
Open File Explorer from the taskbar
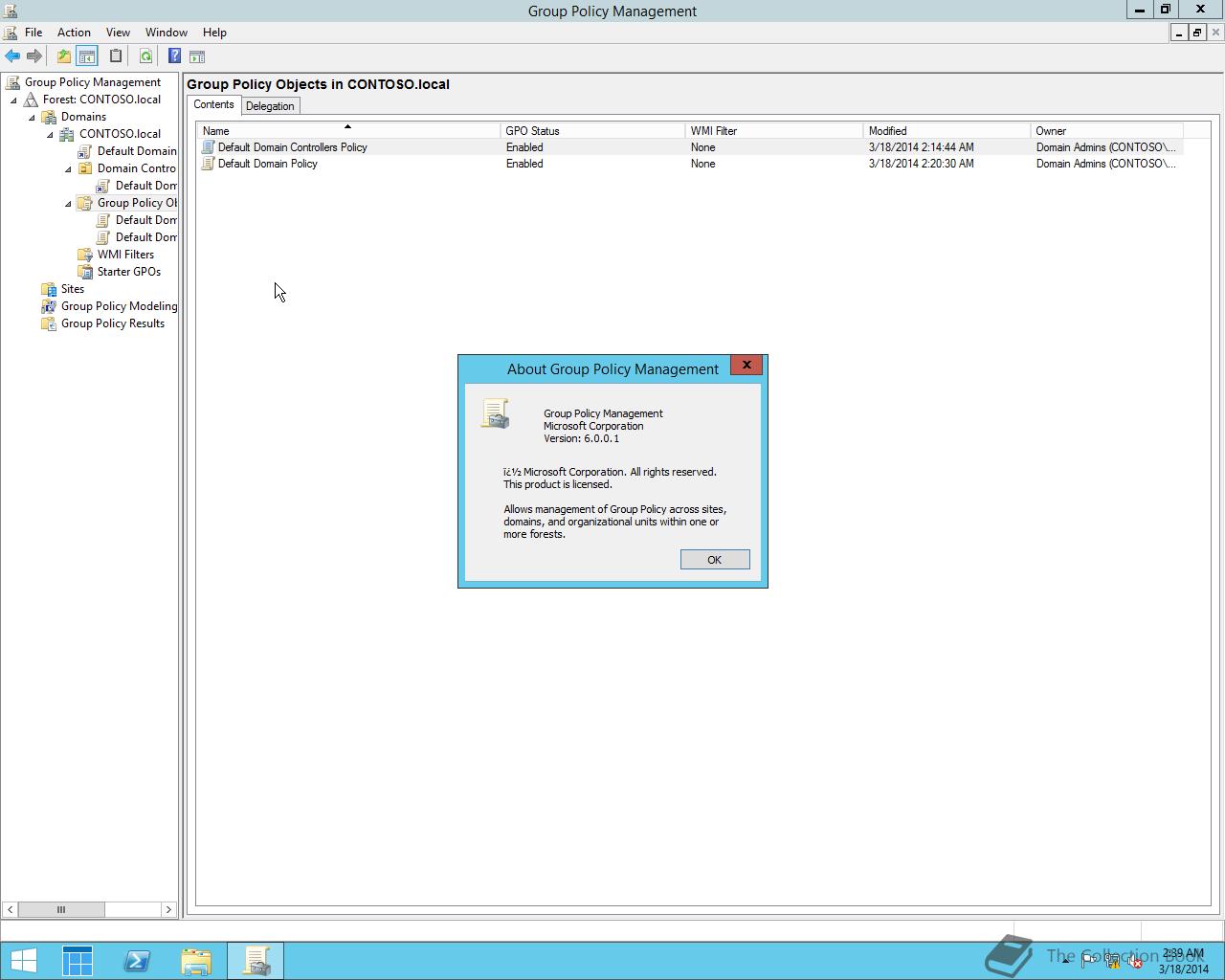pyautogui.click(x=196, y=960)
